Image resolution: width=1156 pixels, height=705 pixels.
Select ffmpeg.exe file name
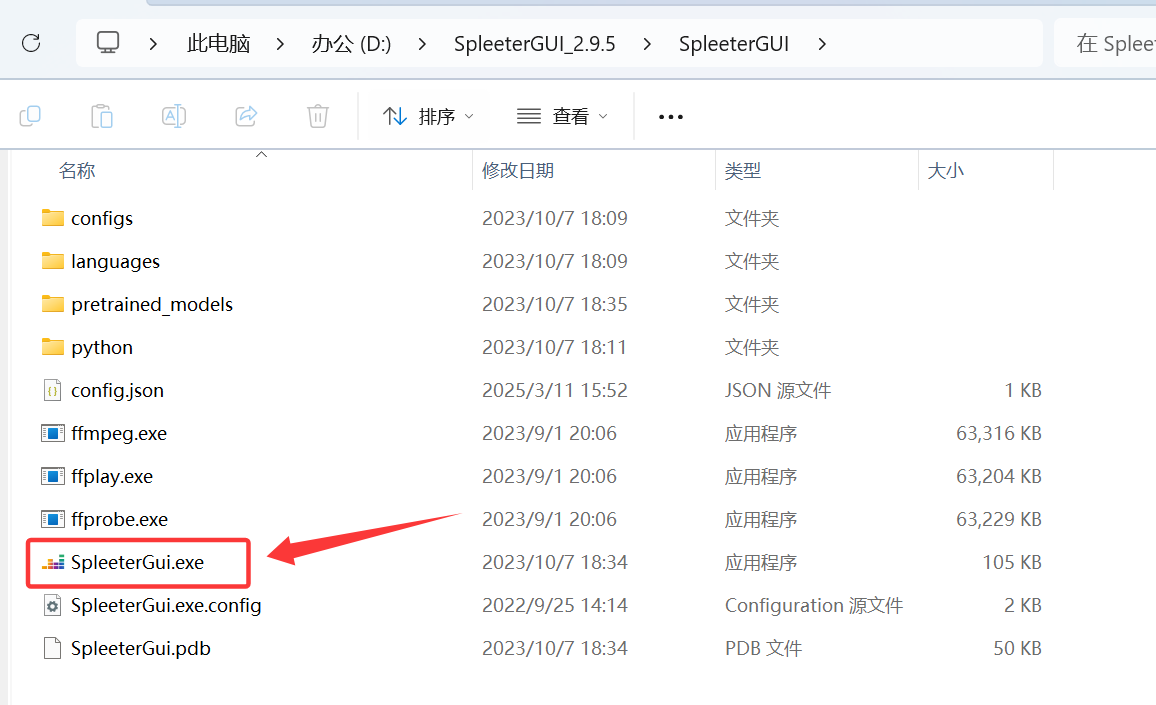click(119, 433)
